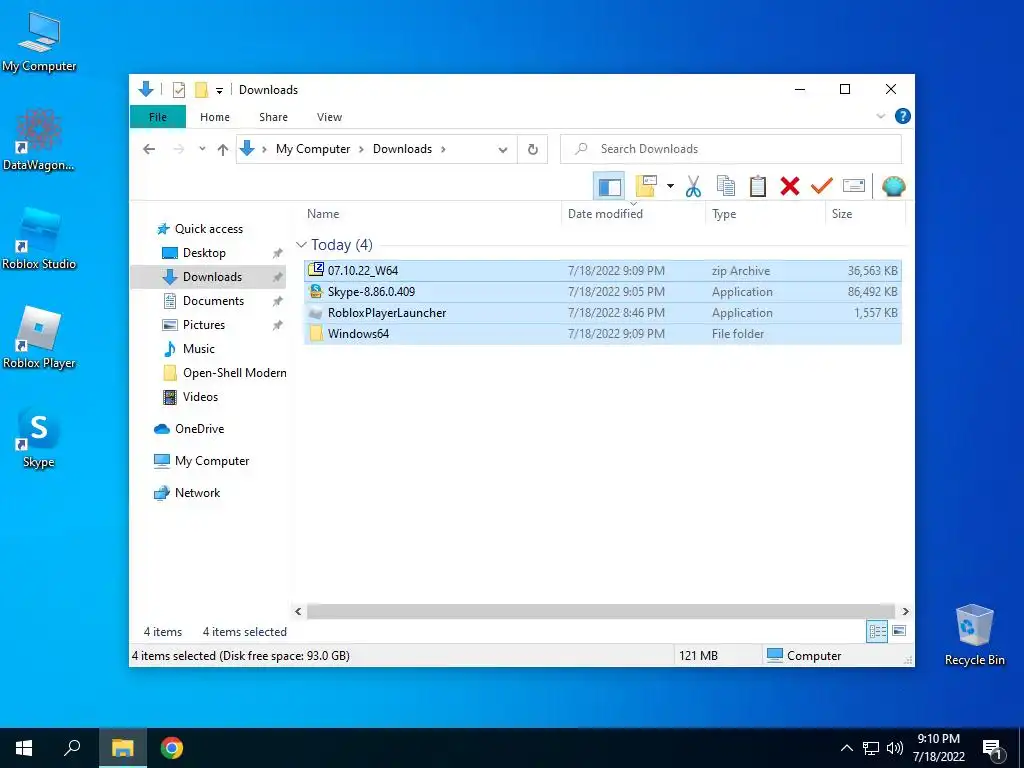Expand the ribbon using the chevron
Image resolution: width=1024 pixels, height=768 pixels.
coord(880,116)
